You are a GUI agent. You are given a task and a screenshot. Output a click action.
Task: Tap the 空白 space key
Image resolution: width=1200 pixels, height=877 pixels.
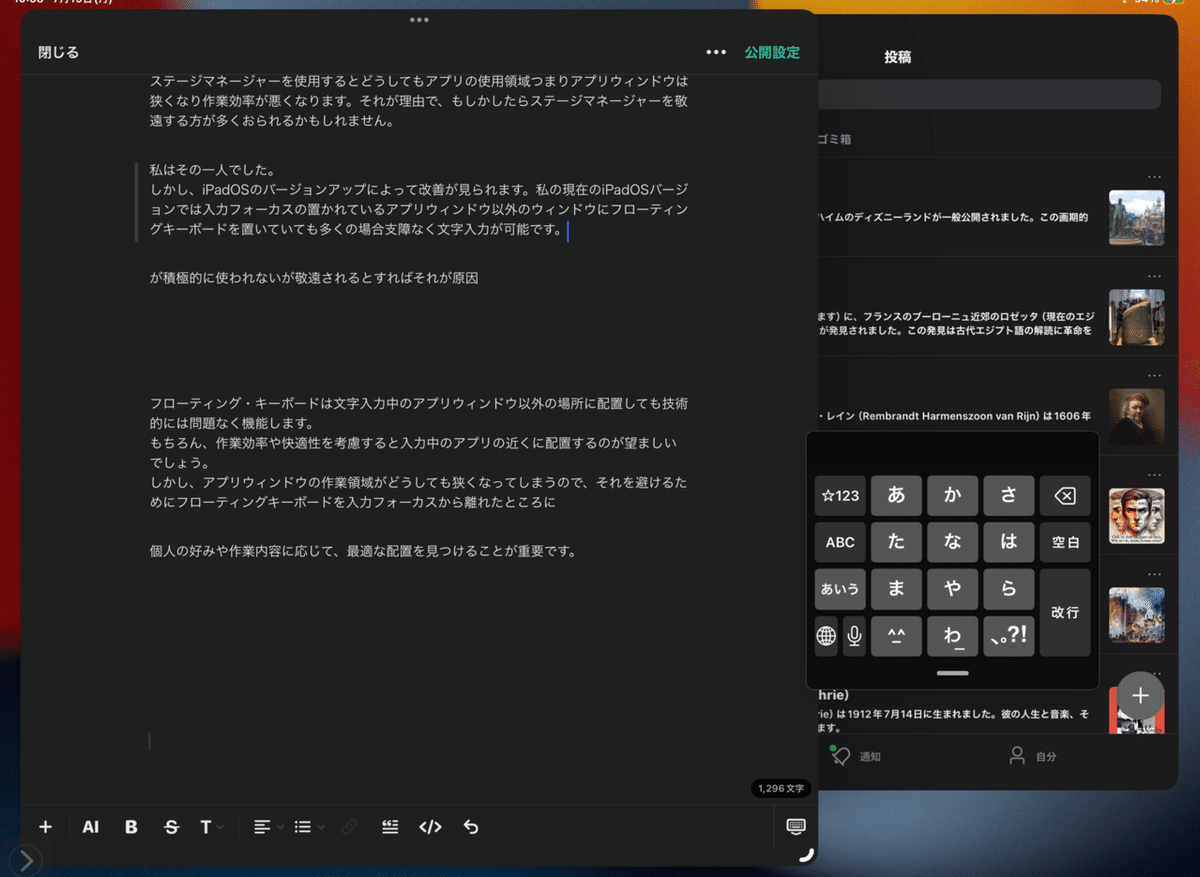click(1065, 542)
